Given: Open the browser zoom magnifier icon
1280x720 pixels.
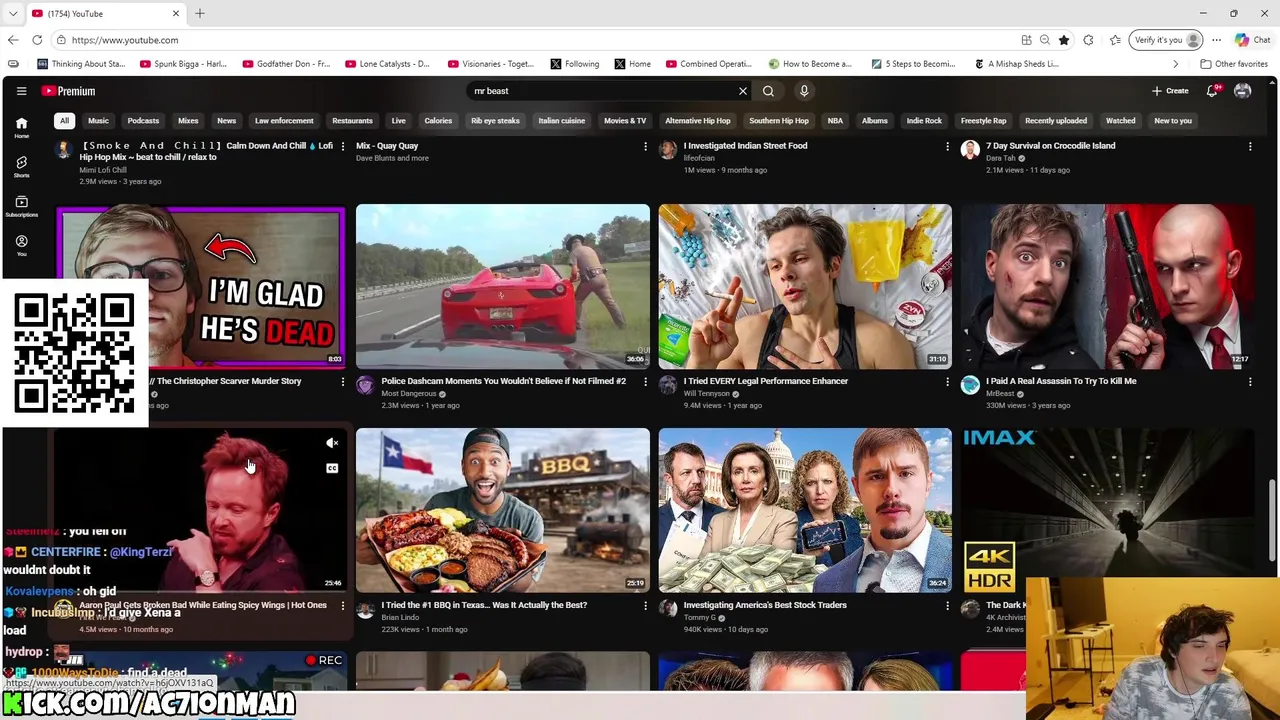Looking at the screenshot, I should pyautogui.click(x=1045, y=40).
